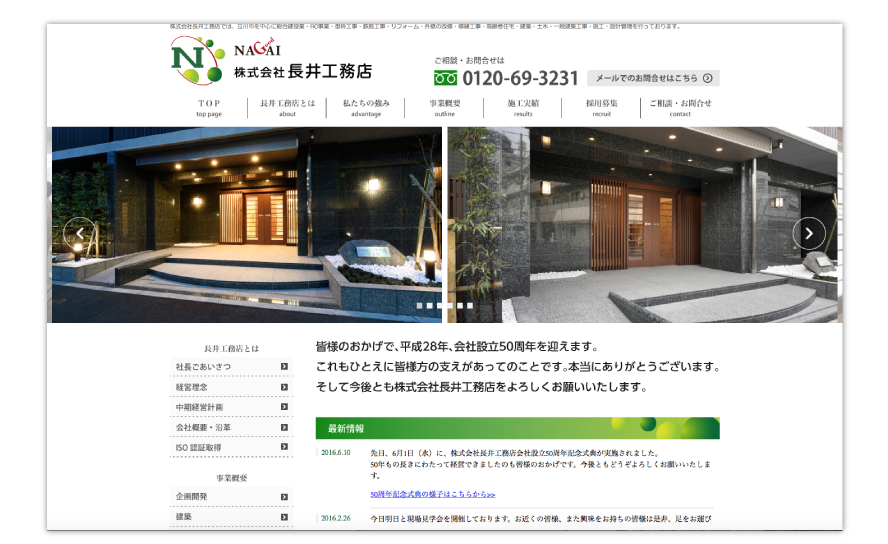Viewport: 888px width, 544px height.
Task: Click ご相談・お問合せは label above phone number
Action: (469, 61)
